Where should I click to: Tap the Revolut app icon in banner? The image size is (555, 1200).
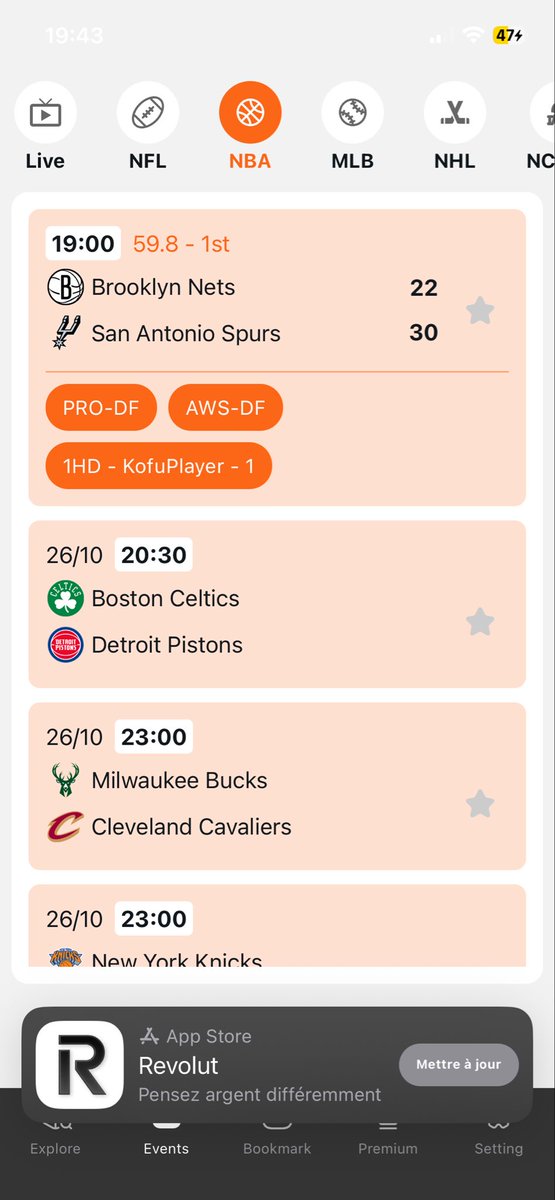click(x=80, y=1065)
